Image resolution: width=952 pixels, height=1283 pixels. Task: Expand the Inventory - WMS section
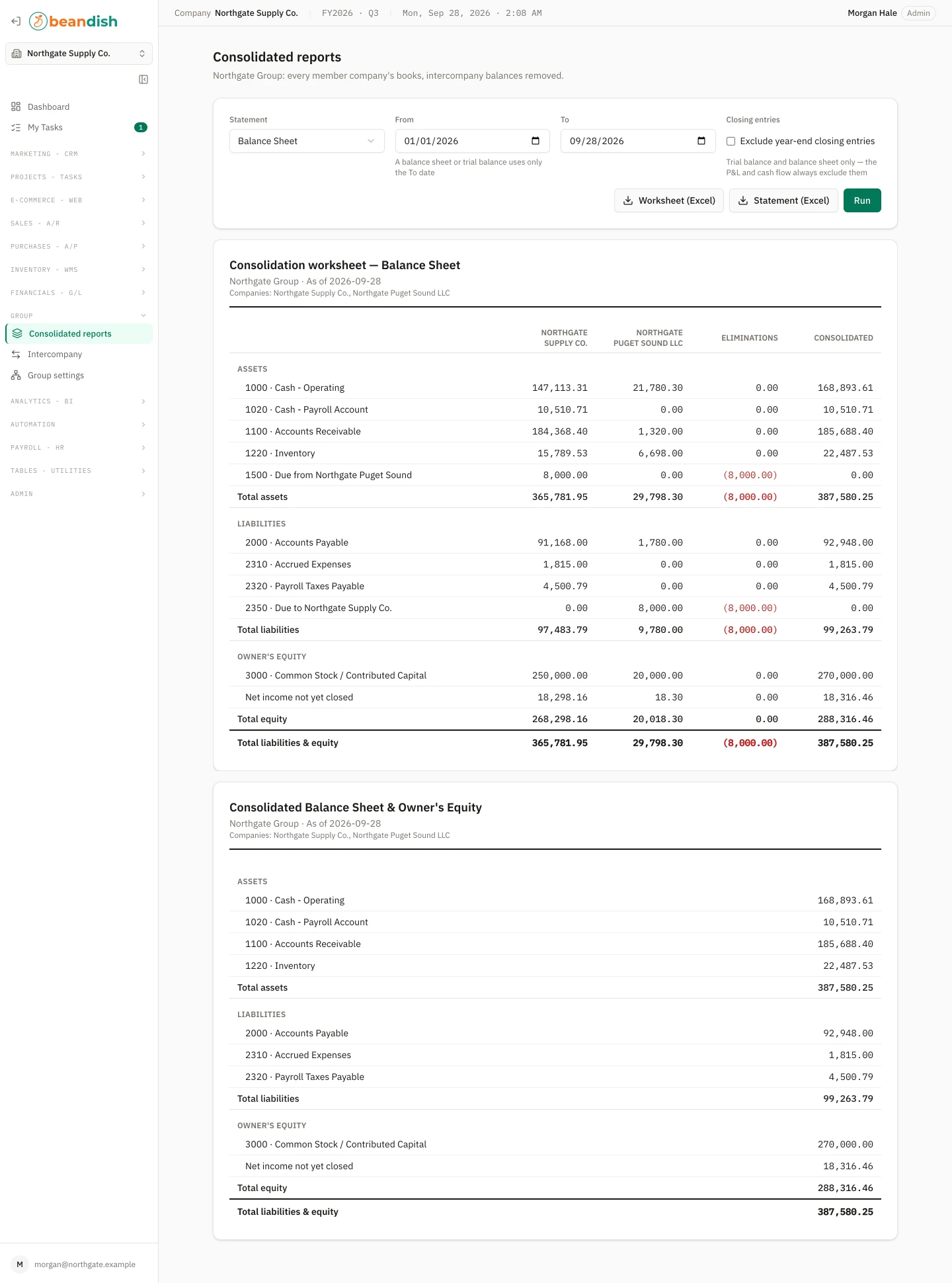tap(79, 270)
